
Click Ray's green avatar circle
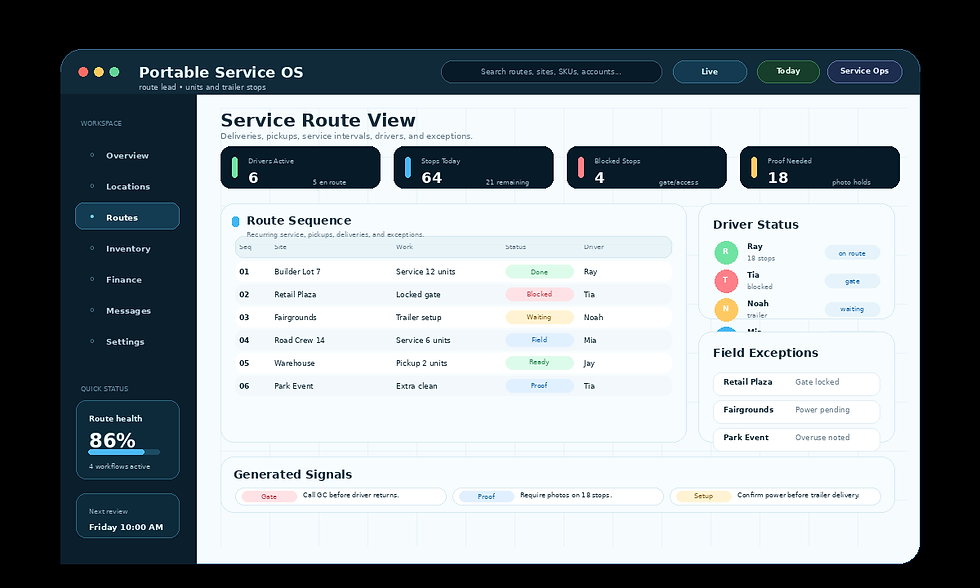[726, 252]
